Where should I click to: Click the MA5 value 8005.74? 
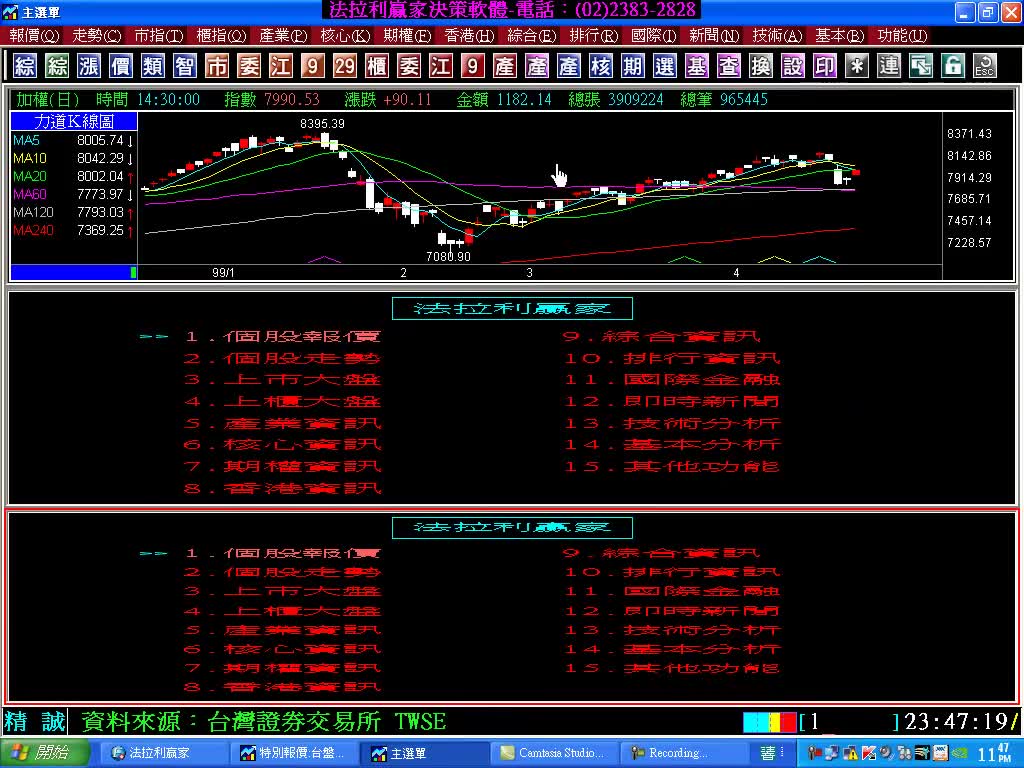coord(100,140)
